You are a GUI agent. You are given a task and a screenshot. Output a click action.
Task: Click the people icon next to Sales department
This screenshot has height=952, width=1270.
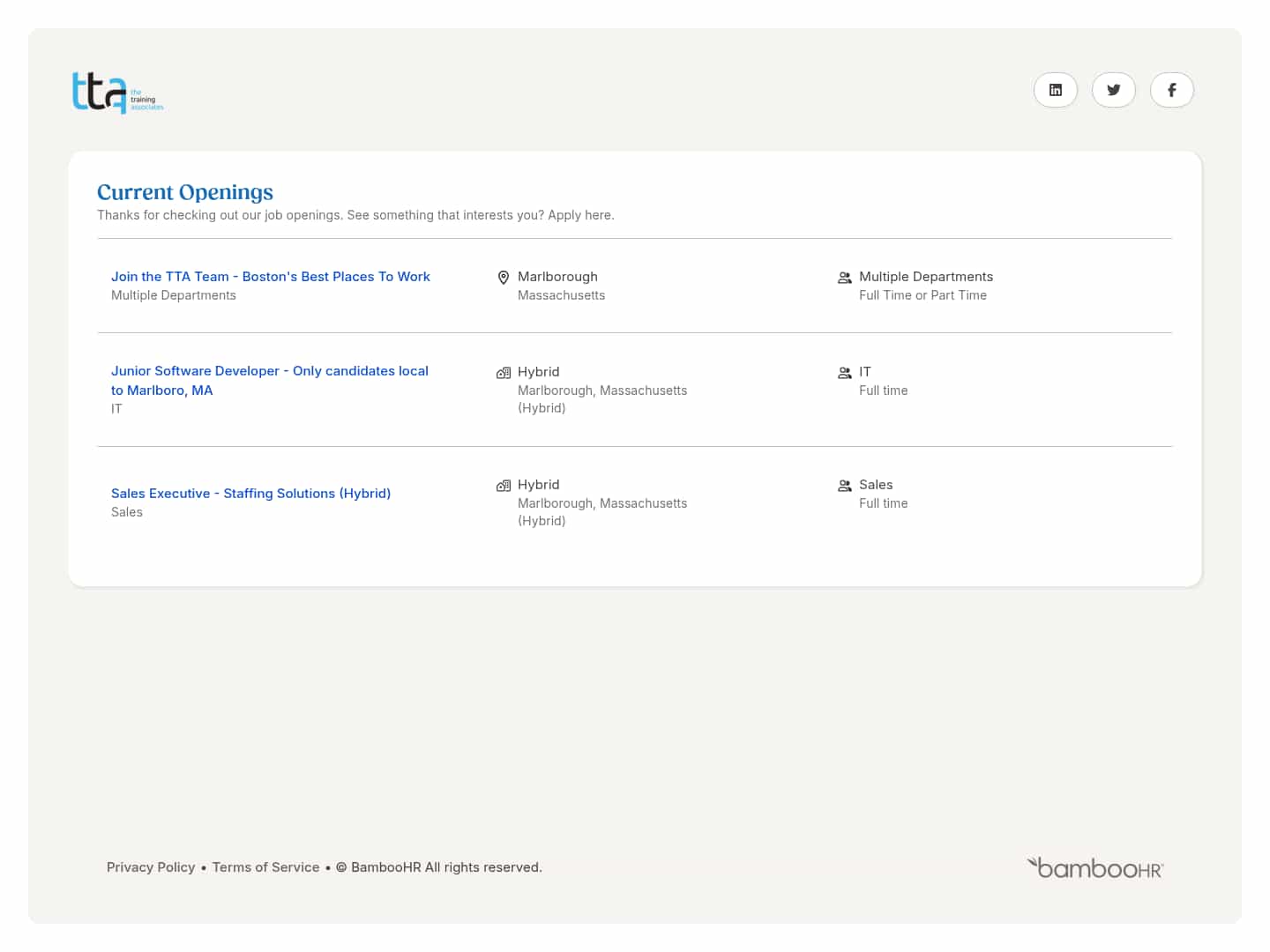click(844, 486)
